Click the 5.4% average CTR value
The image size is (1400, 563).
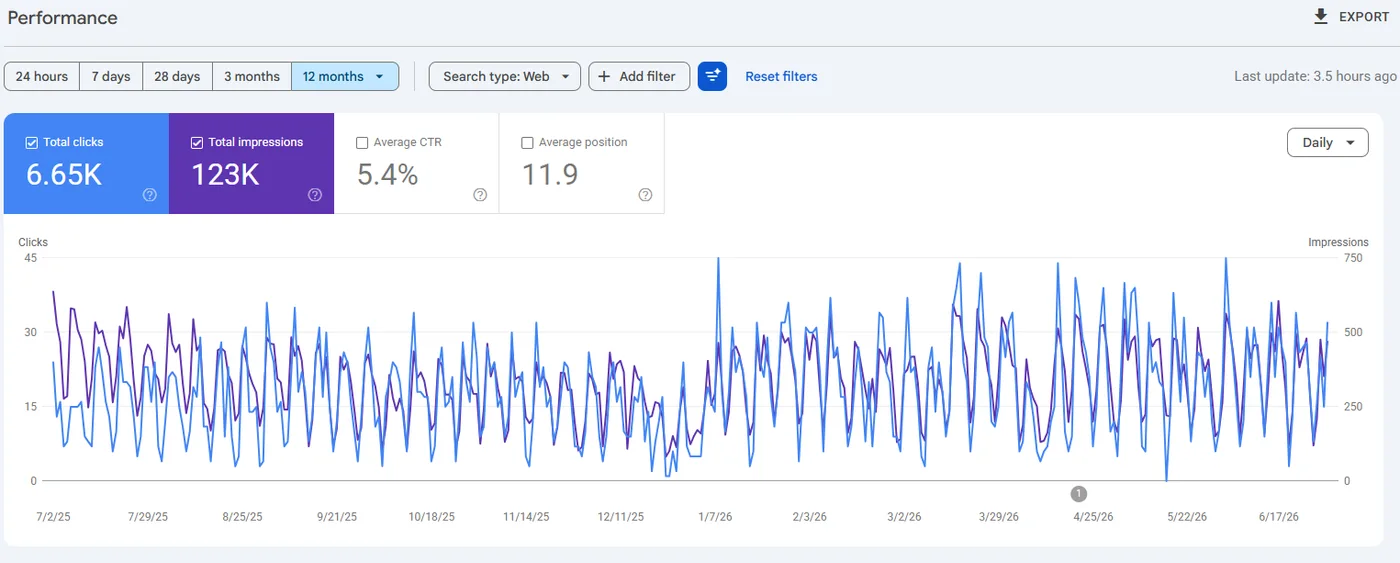tap(387, 174)
